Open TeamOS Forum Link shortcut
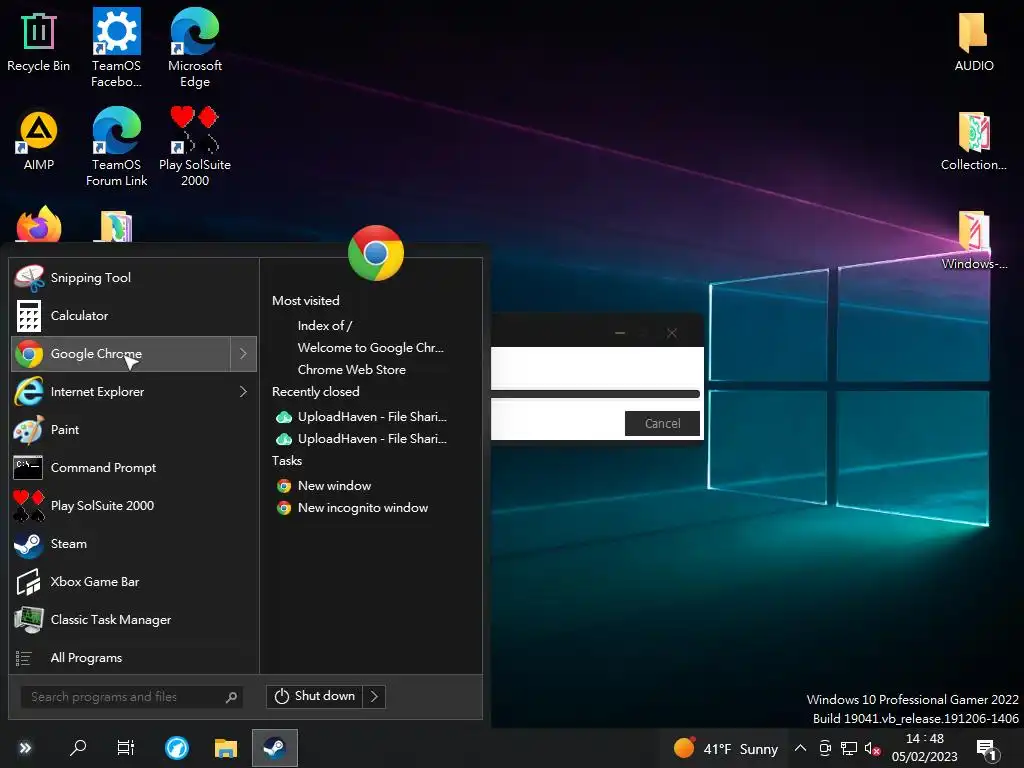The image size is (1024, 768). (116, 147)
